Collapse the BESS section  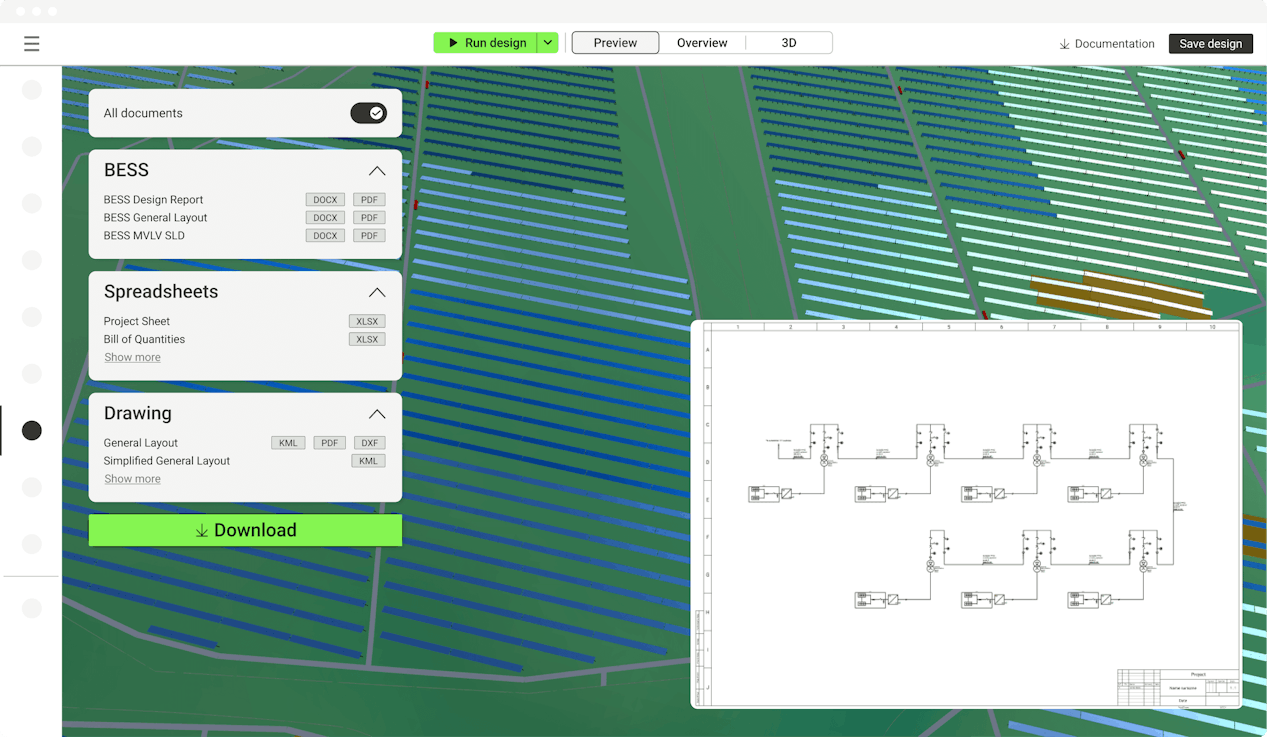click(x=377, y=171)
